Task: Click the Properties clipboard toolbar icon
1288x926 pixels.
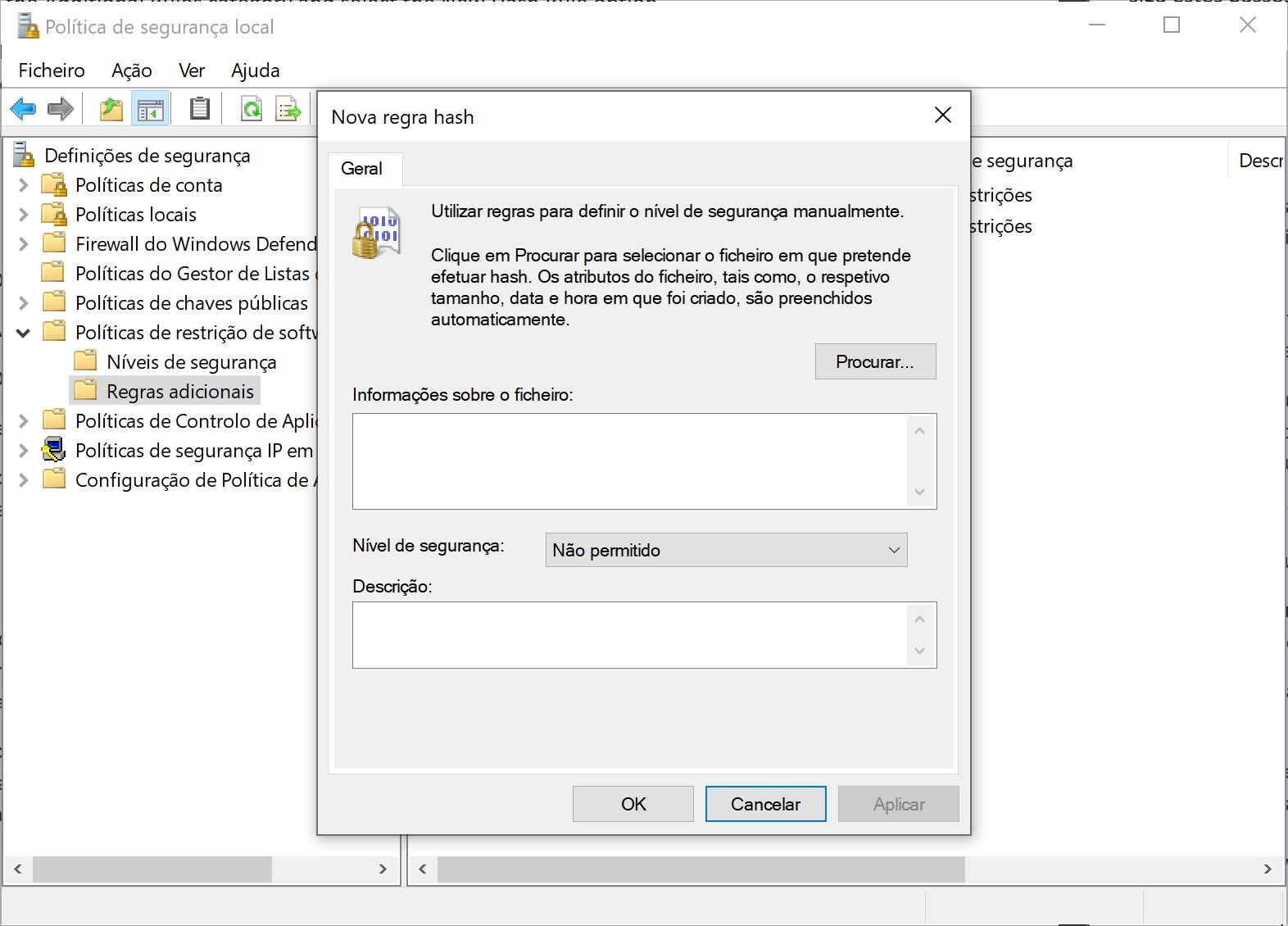Action: (x=199, y=108)
